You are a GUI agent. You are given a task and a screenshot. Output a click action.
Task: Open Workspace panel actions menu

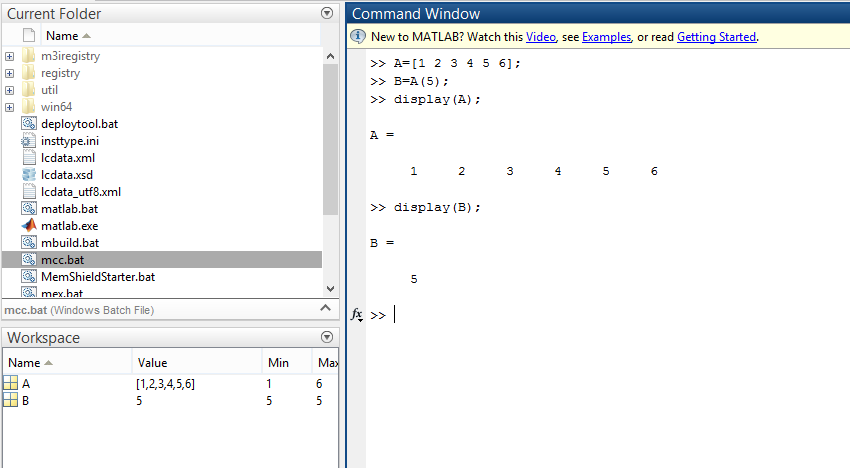(327, 337)
